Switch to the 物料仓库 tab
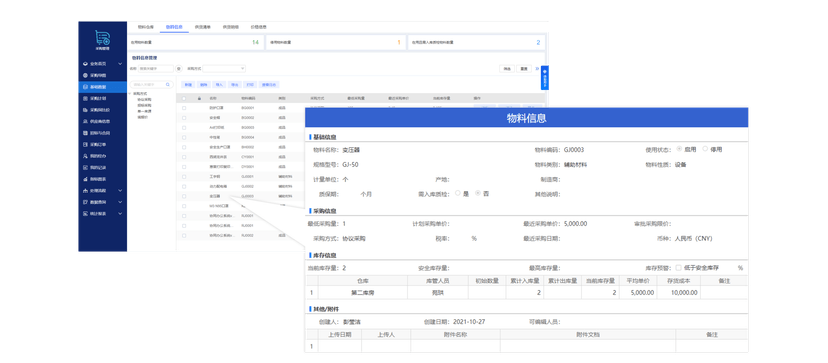The width and height of the screenshot is (828, 363). [x=146, y=26]
